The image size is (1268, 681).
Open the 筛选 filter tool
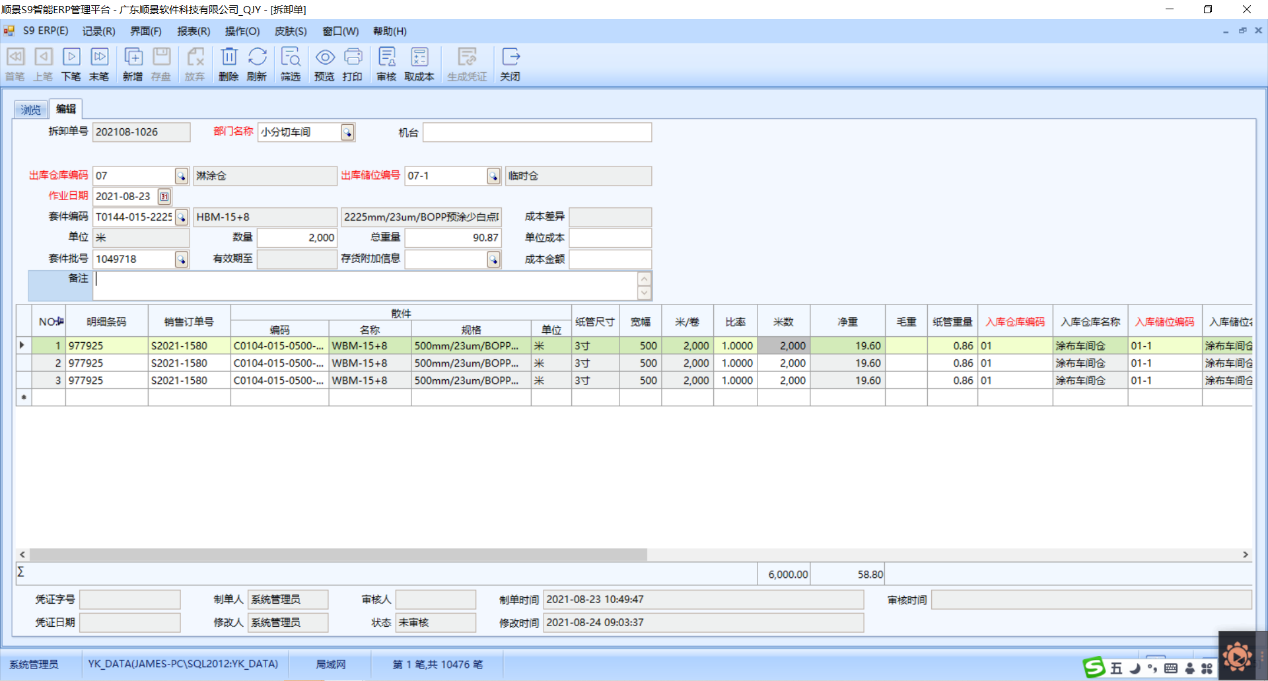pos(290,58)
